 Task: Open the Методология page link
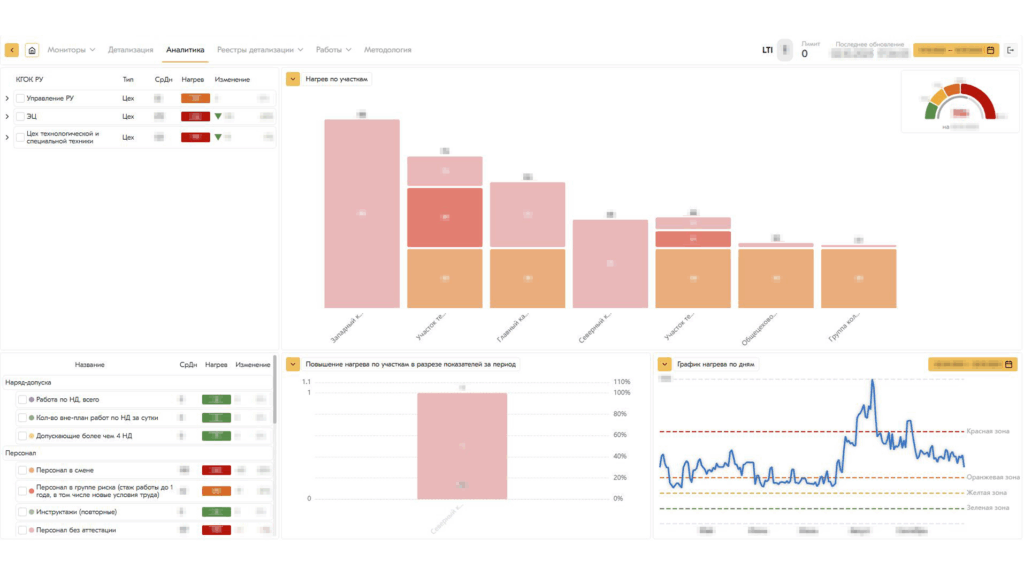tap(387, 50)
